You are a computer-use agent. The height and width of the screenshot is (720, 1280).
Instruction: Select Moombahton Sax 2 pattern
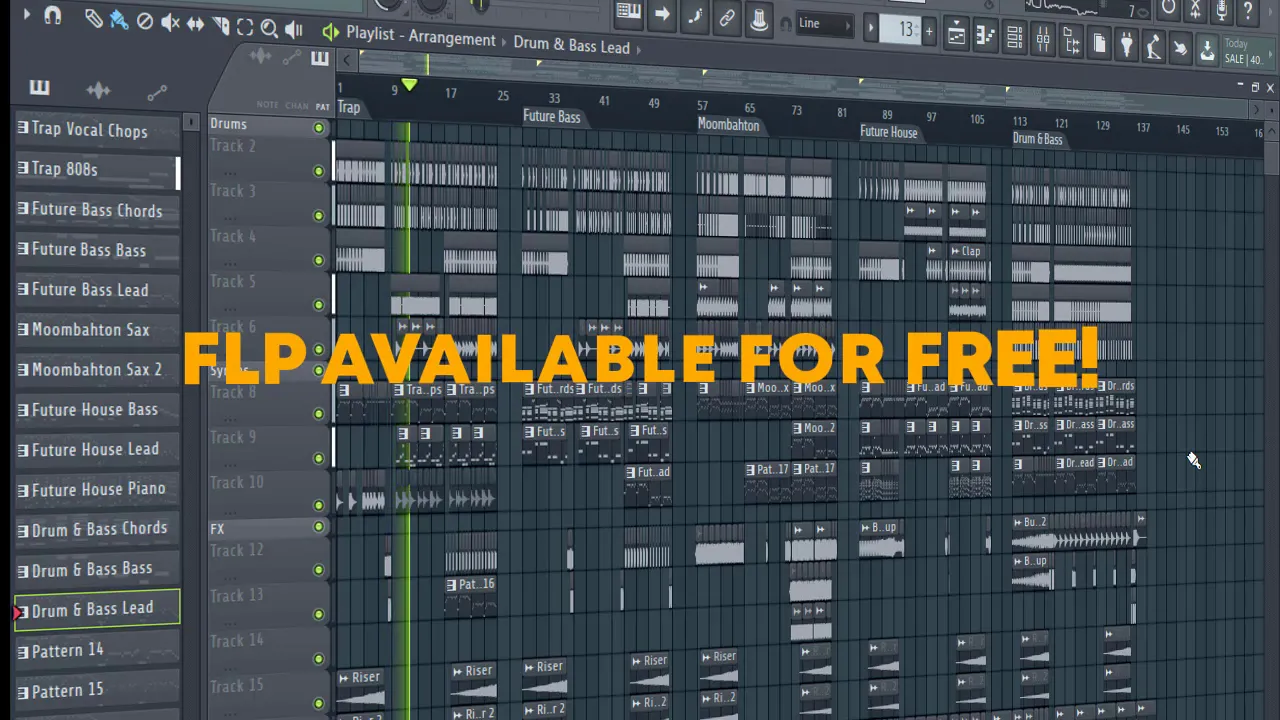96,369
